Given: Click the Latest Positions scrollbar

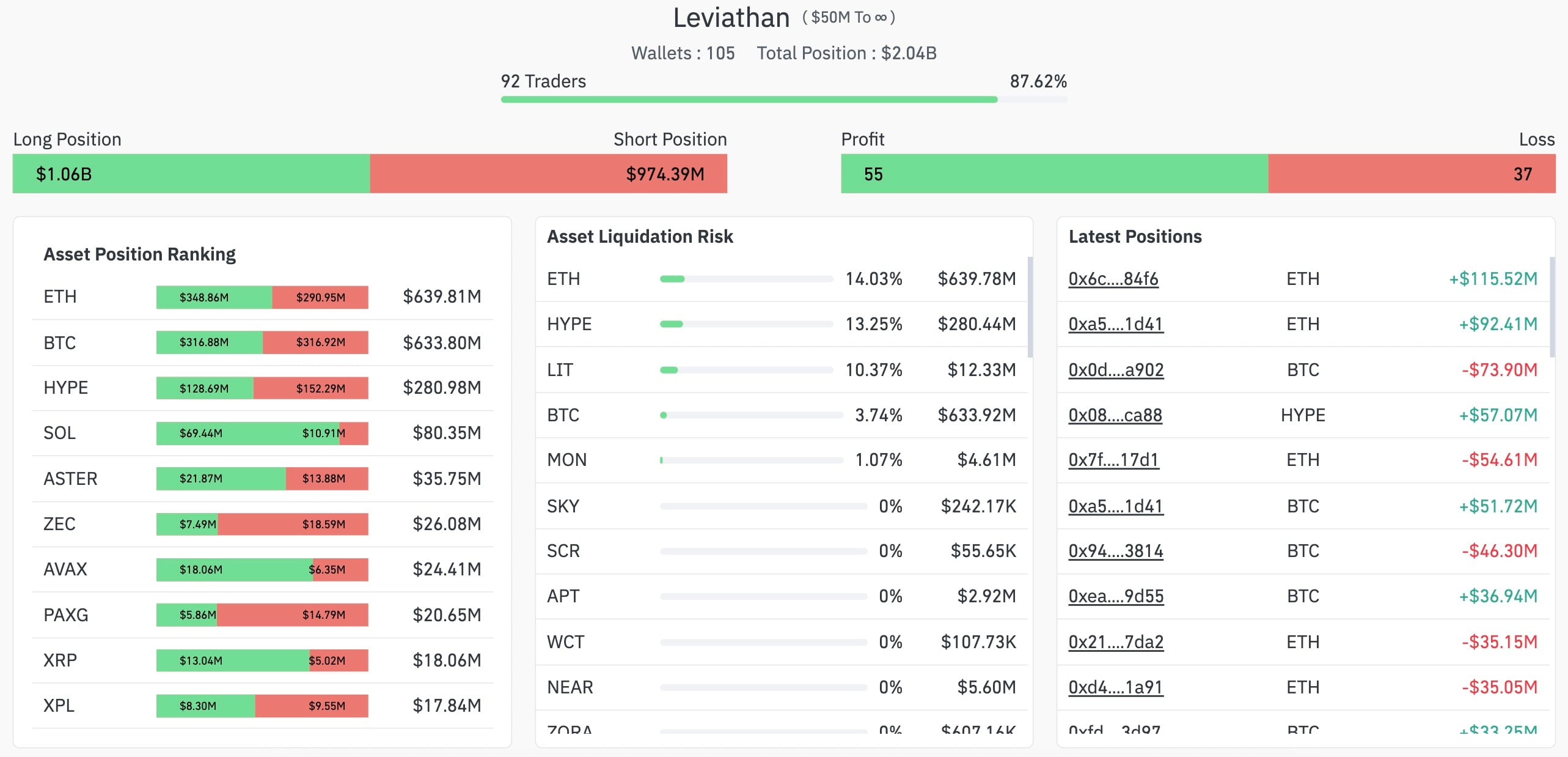Looking at the screenshot, I should pyautogui.click(x=1552, y=307).
